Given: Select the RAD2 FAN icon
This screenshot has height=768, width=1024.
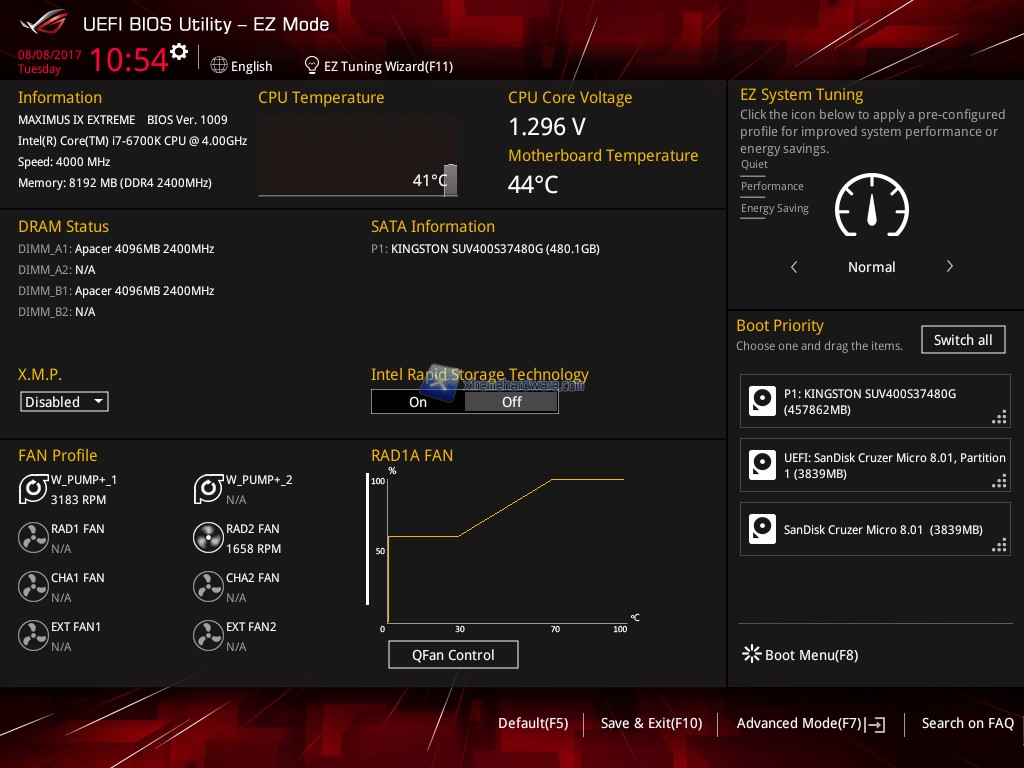Looking at the screenshot, I should tap(208, 538).
